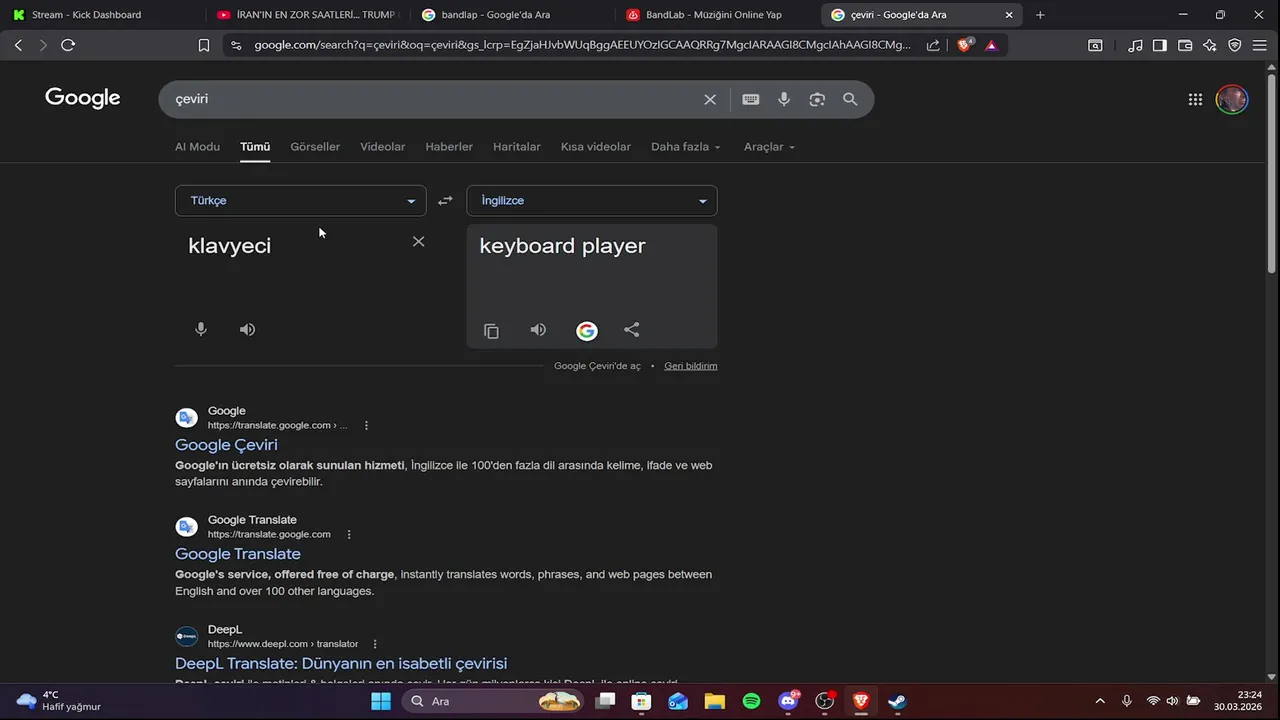The image size is (1280, 720).
Task: Start voice input in source translation box
Action: (201, 329)
